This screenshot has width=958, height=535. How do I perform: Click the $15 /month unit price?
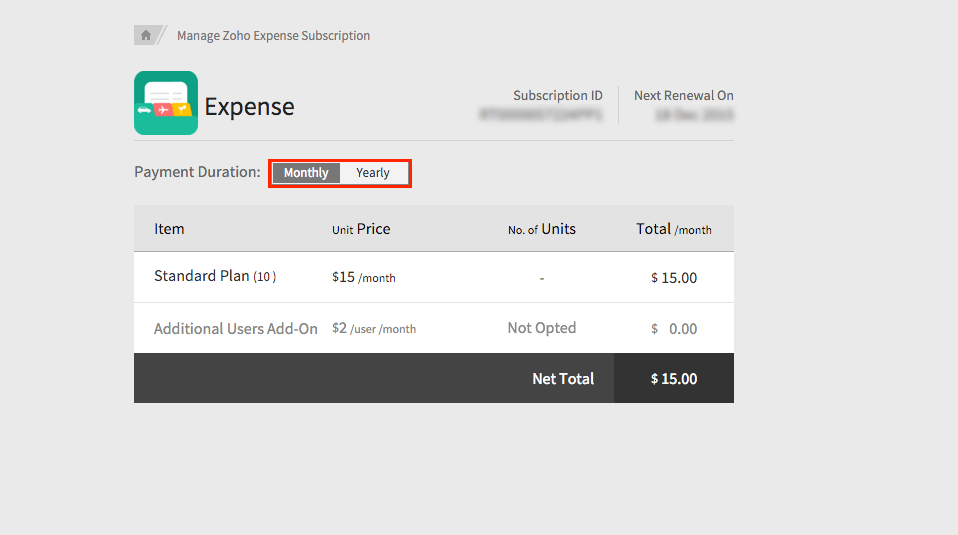pyautogui.click(x=363, y=277)
